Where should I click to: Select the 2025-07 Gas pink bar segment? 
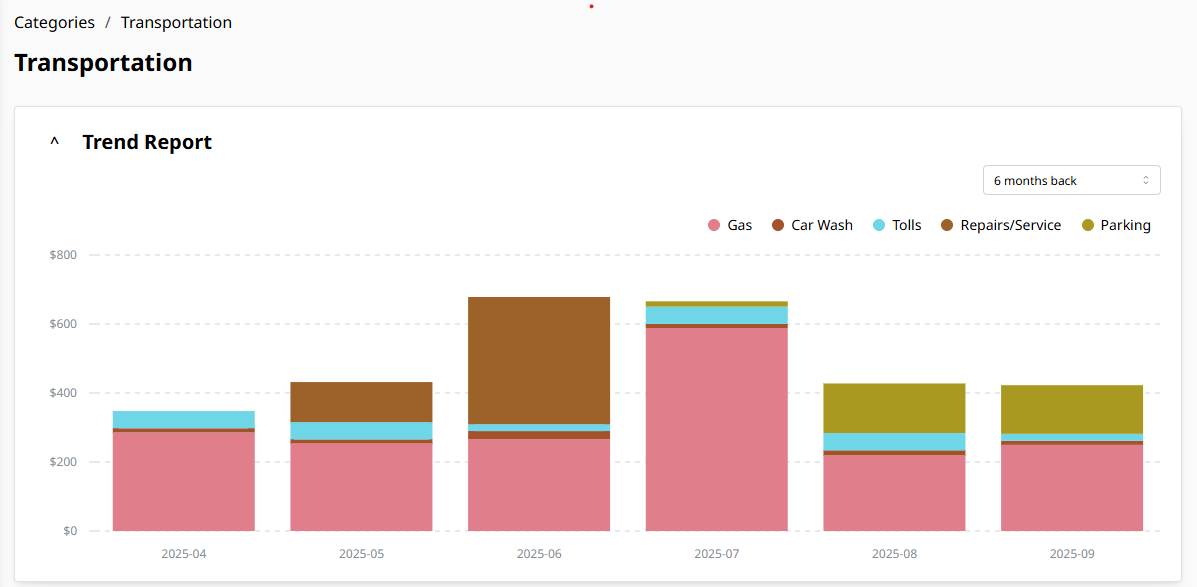coord(717,429)
